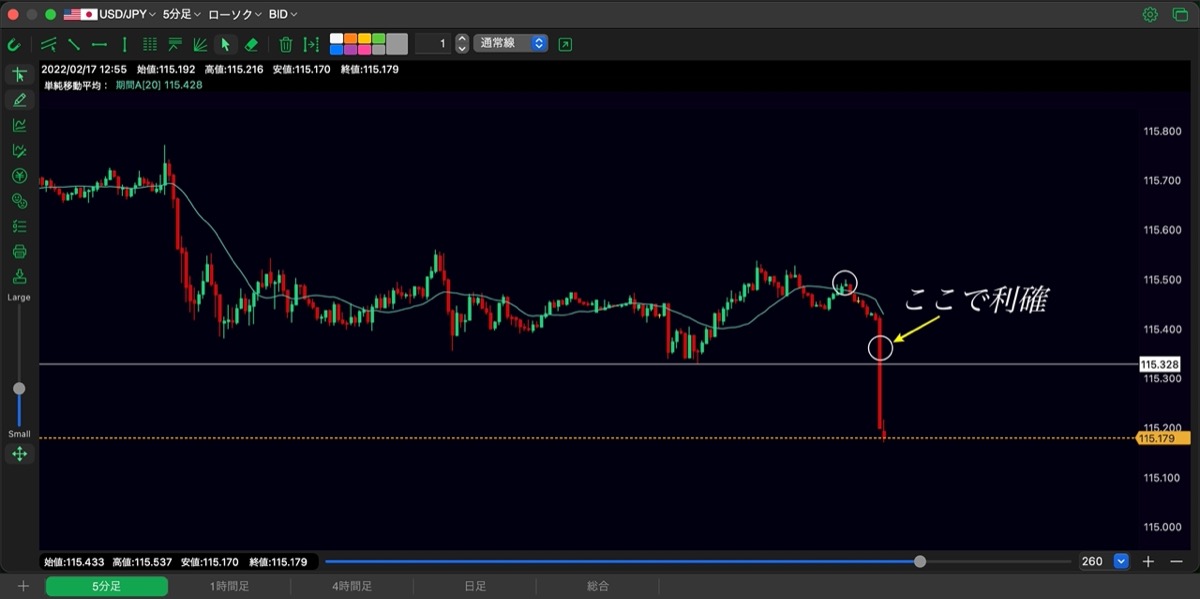Click the printer icon in sidebar

19,251
